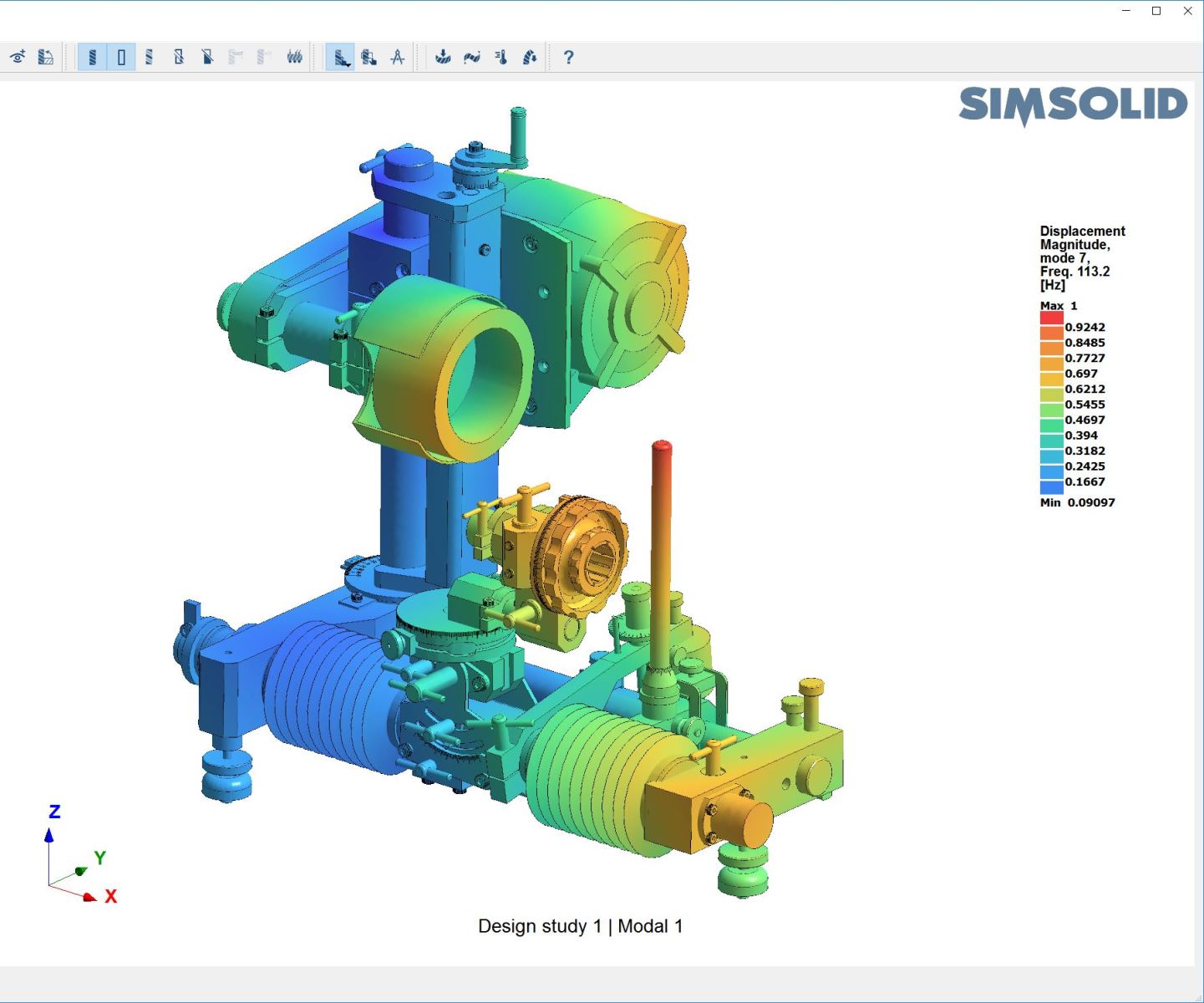The width and height of the screenshot is (1204, 1003).
Task: Click the multiple wavy shapes animation icon
Action: pyautogui.click(x=294, y=57)
